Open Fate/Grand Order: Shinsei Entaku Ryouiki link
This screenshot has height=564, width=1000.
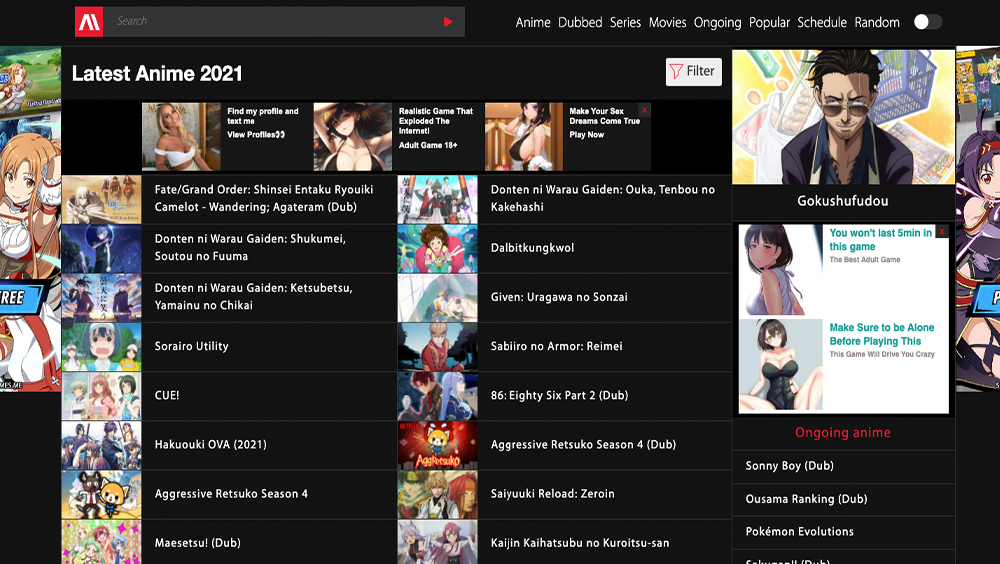[x=263, y=198]
